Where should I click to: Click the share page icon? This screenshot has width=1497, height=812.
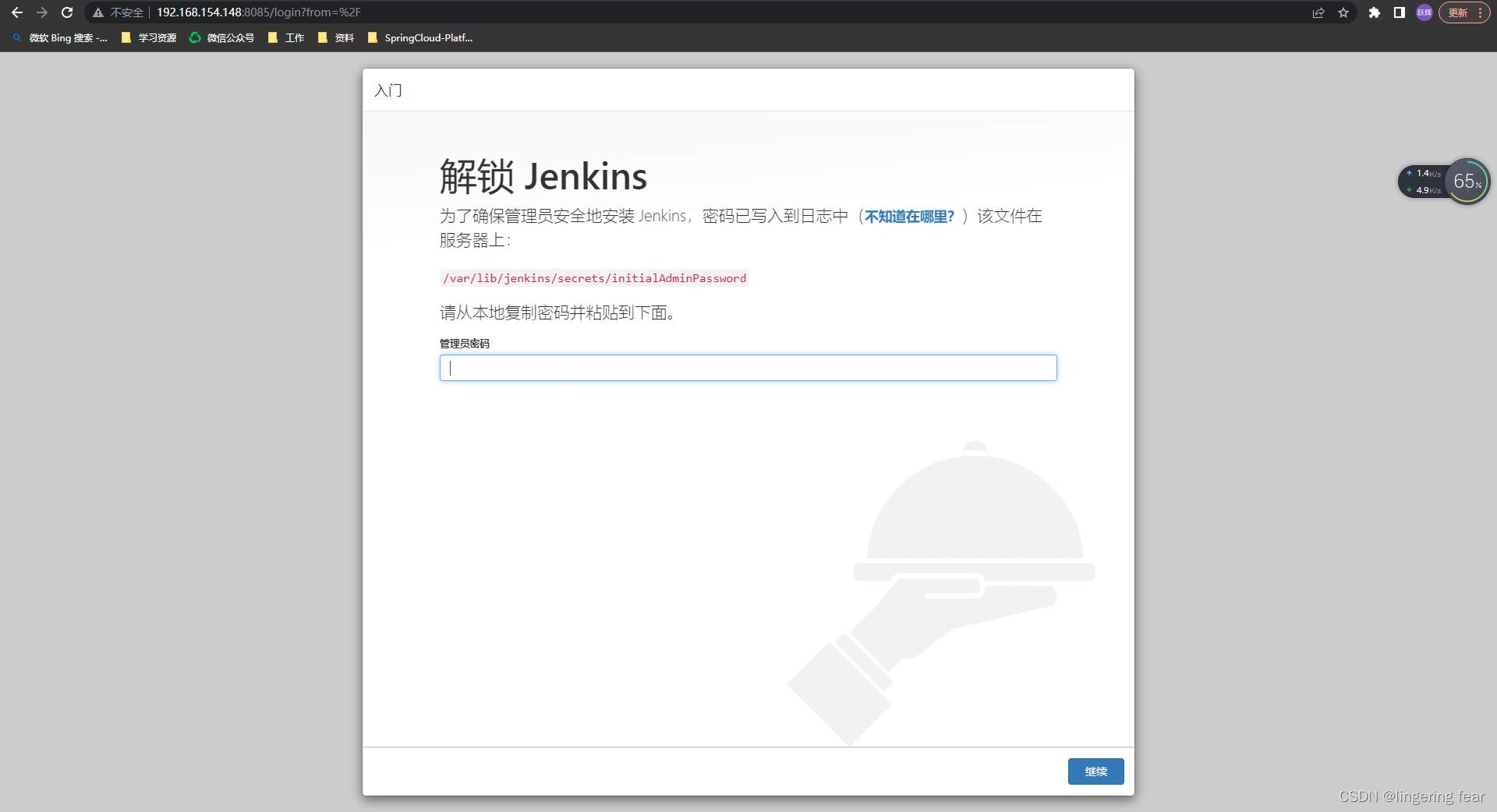click(1318, 12)
